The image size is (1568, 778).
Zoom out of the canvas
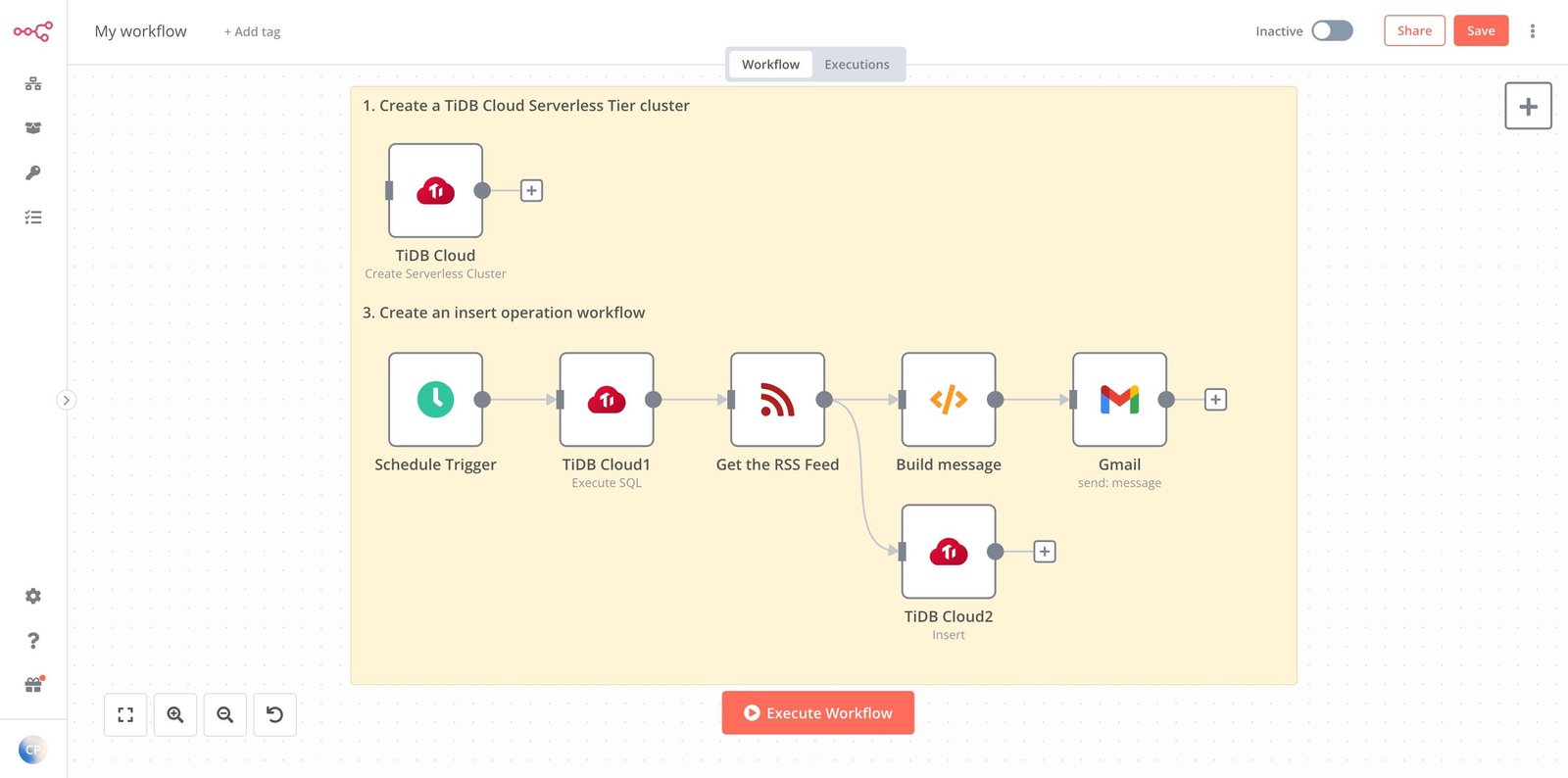(225, 714)
